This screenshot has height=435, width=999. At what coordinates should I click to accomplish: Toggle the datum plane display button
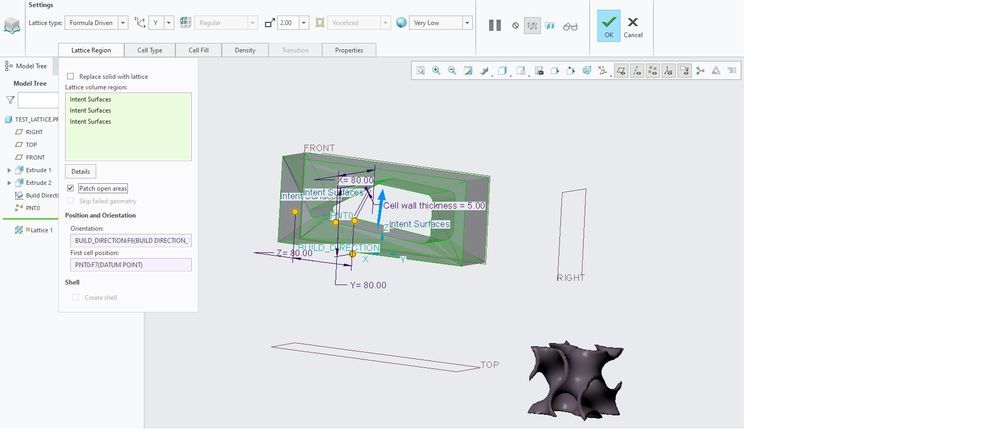coord(621,71)
